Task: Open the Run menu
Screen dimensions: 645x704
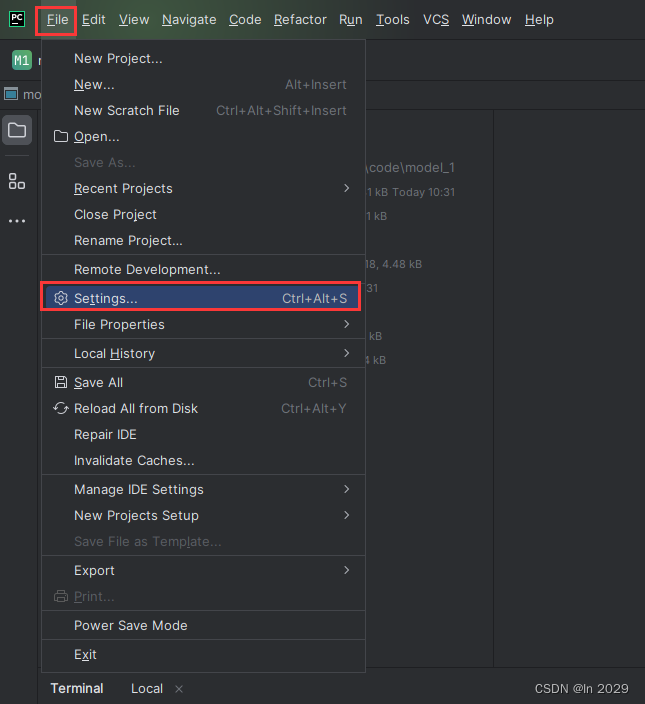Action: [x=351, y=20]
